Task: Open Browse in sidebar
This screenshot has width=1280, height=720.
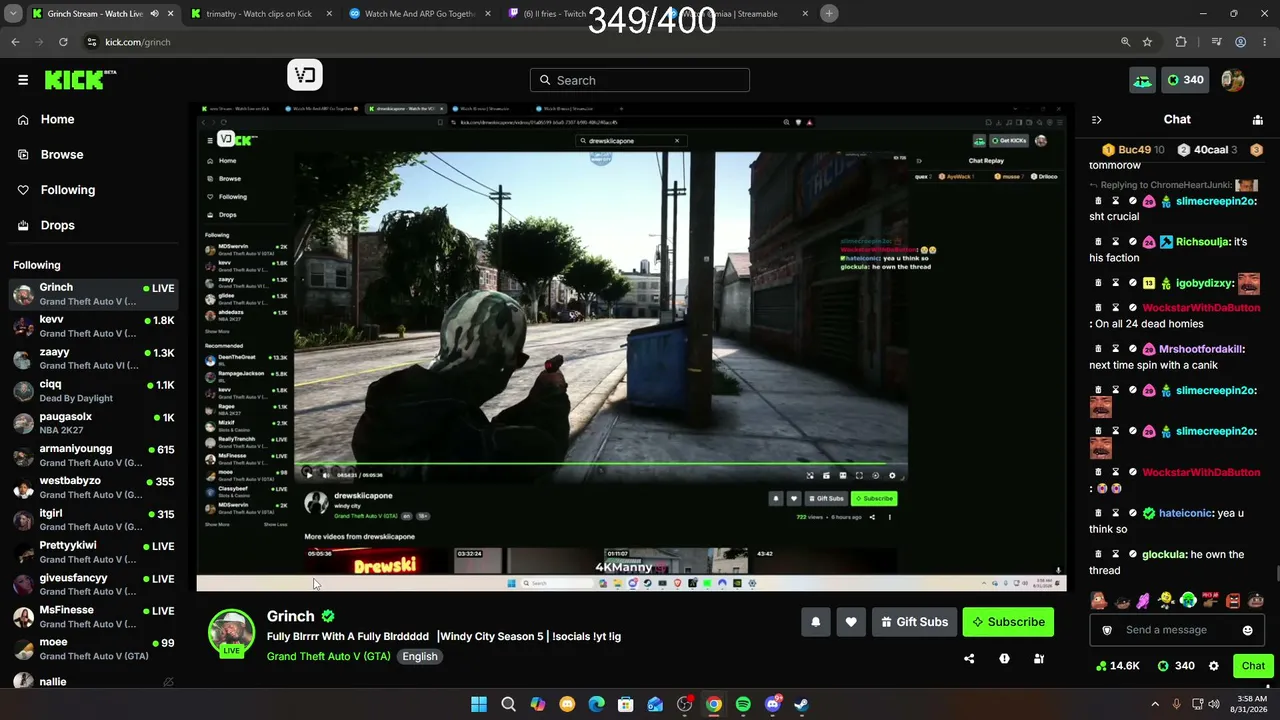Action: tap(61, 154)
